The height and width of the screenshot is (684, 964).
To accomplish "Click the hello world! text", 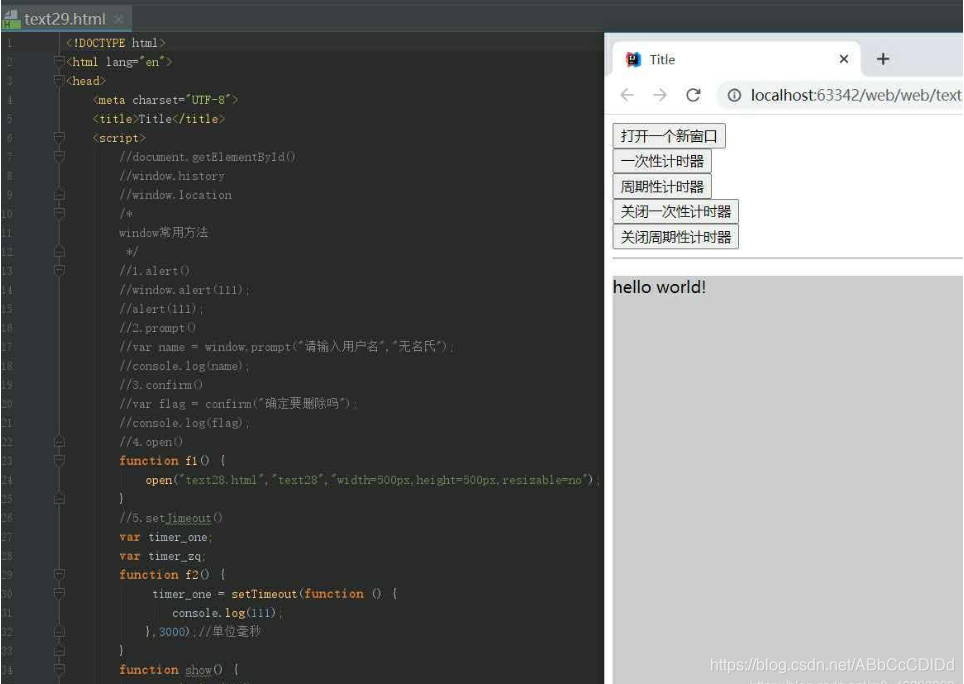I will (659, 287).
